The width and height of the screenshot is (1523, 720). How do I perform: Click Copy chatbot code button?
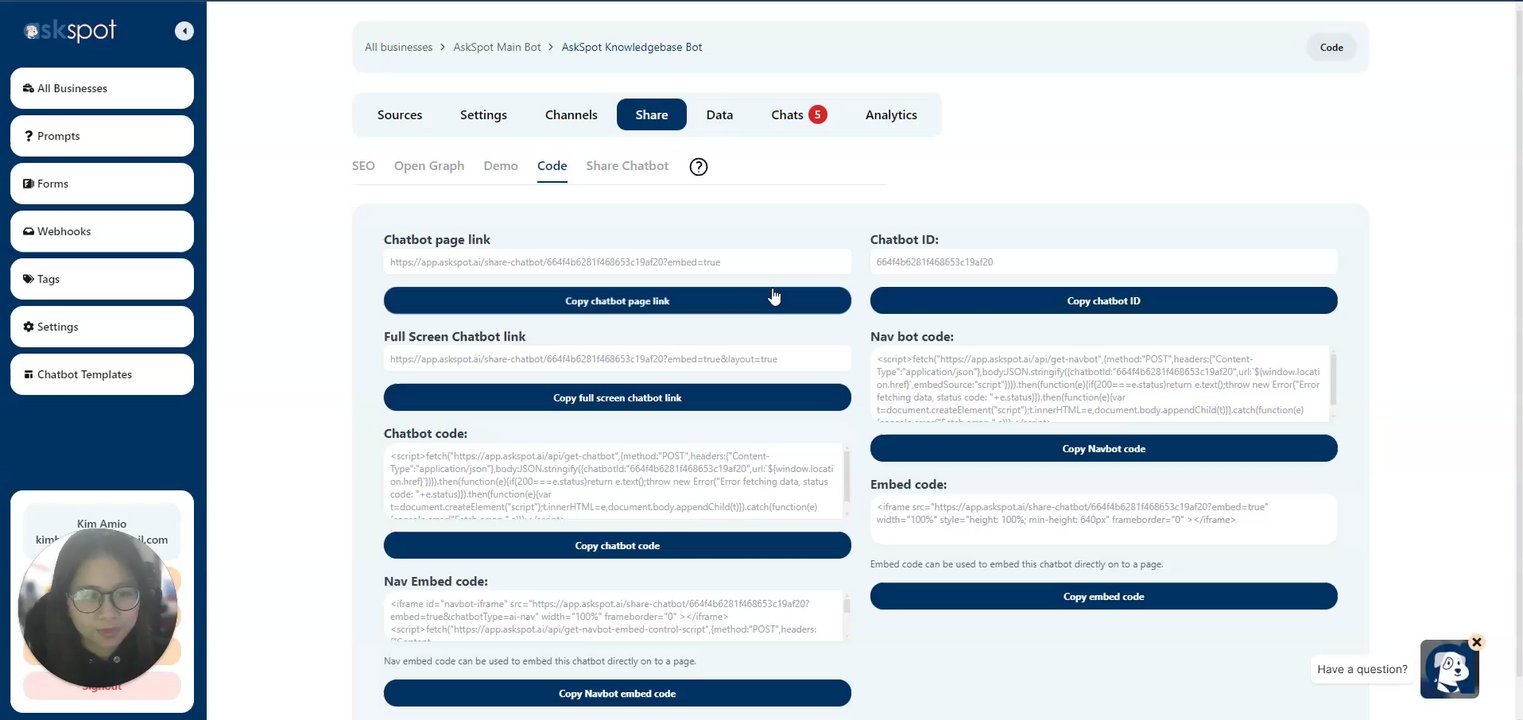click(x=617, y=546)
